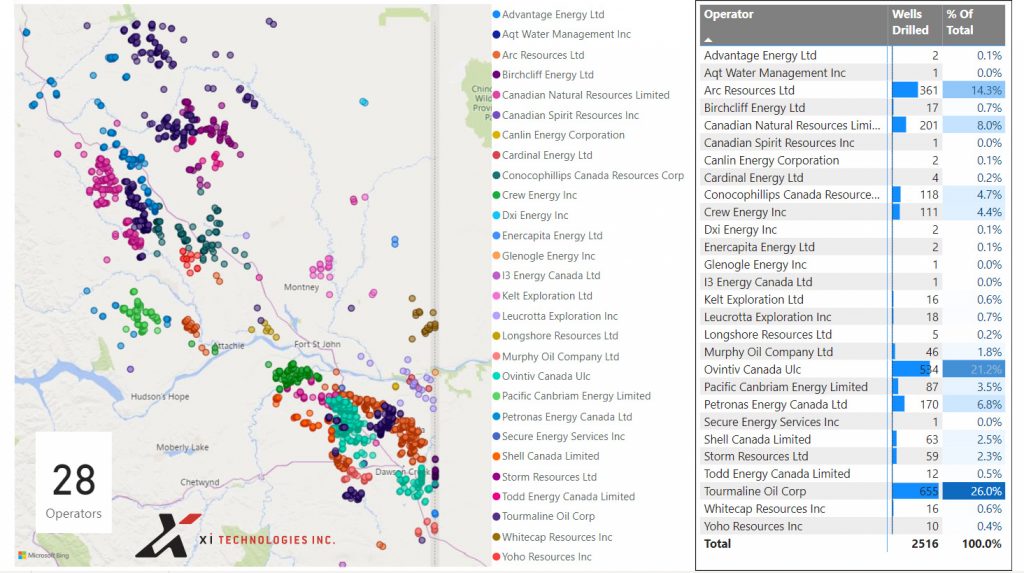
Task: Click the 26.0% cell for Tourmaline
Action: (974, 491)
